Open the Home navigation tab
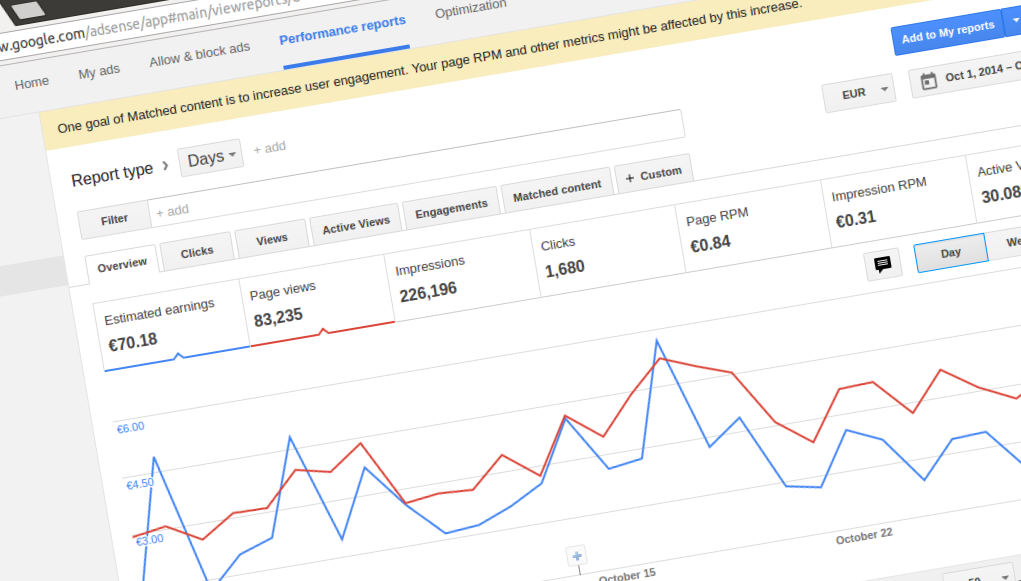 [x=31, y=83]
